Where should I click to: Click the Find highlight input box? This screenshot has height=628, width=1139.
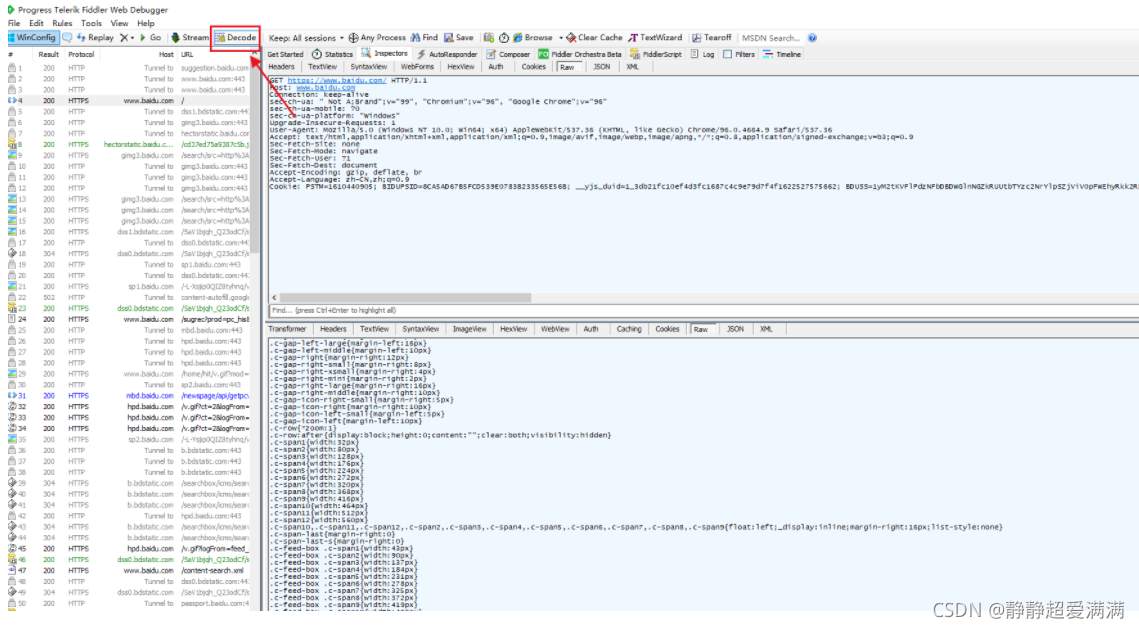[703, 310]
